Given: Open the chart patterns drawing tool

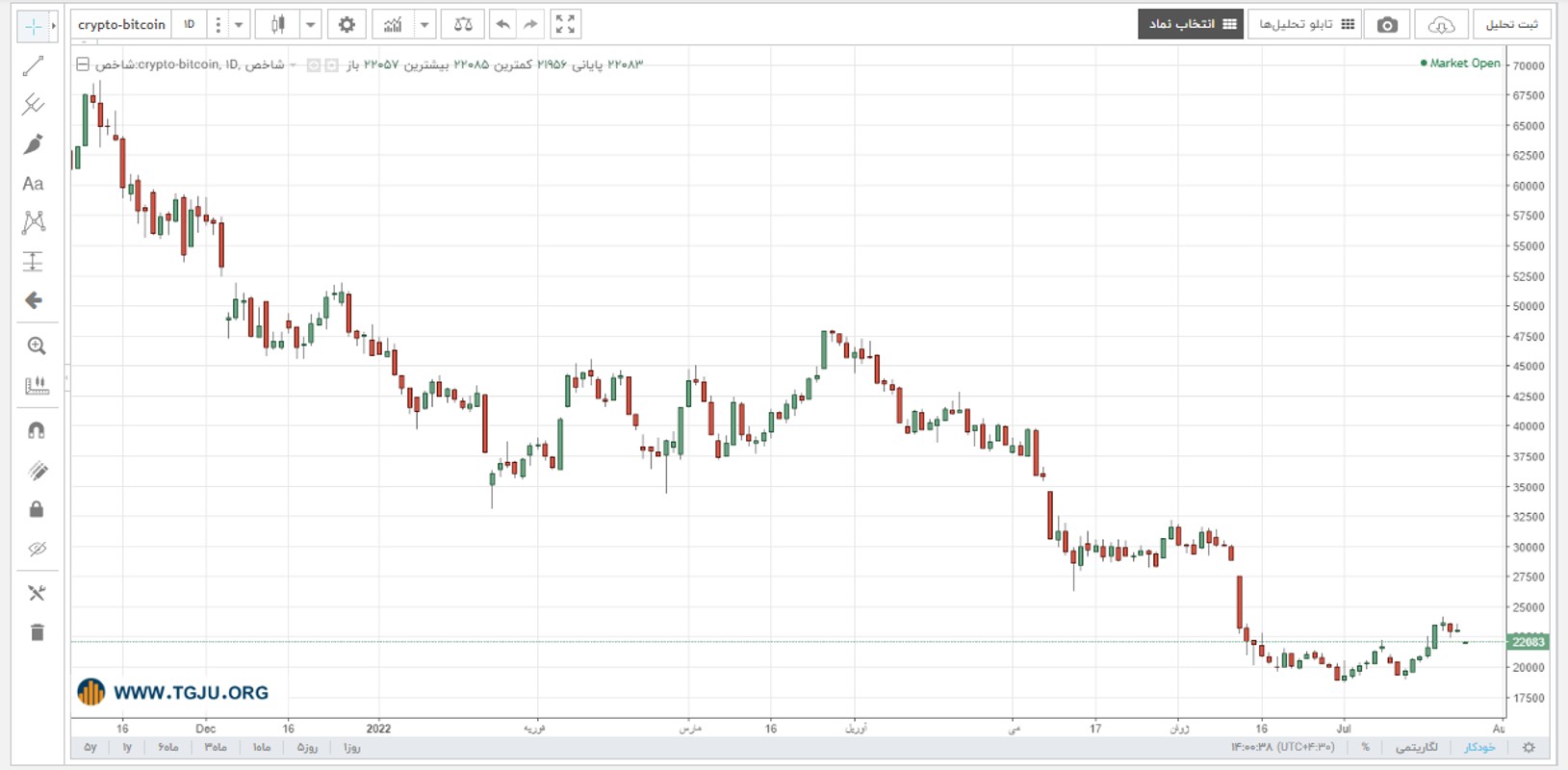Looking at the screenshot, I should click(34, 222).
